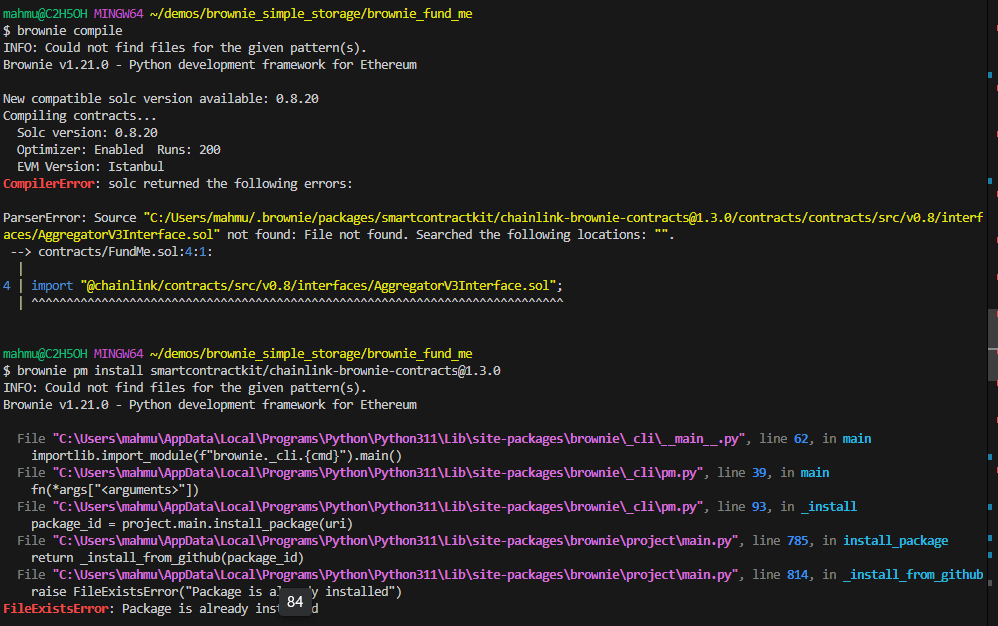Open the 'pm.py' path on the line 93 row
998x626 pixels.
click(x=377, y=506)
